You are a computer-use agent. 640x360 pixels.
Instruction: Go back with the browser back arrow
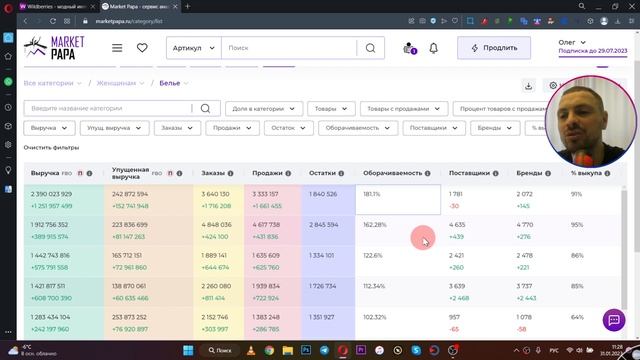click(x=25, y=21)
